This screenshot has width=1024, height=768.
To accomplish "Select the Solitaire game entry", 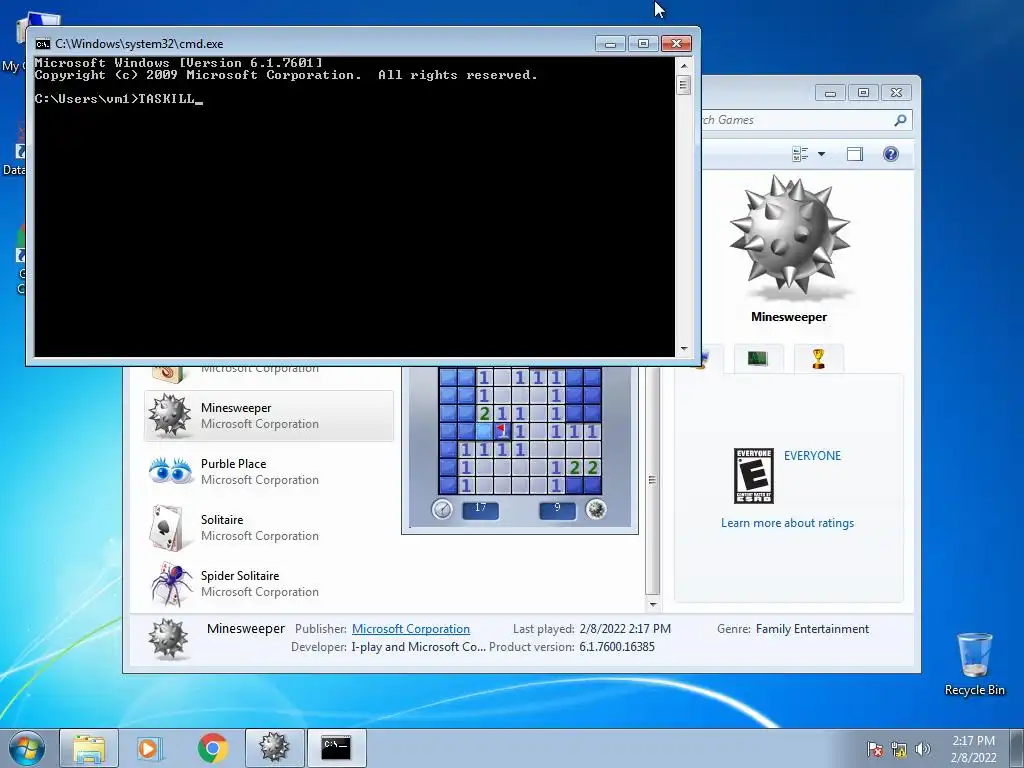I will point(268,528).
